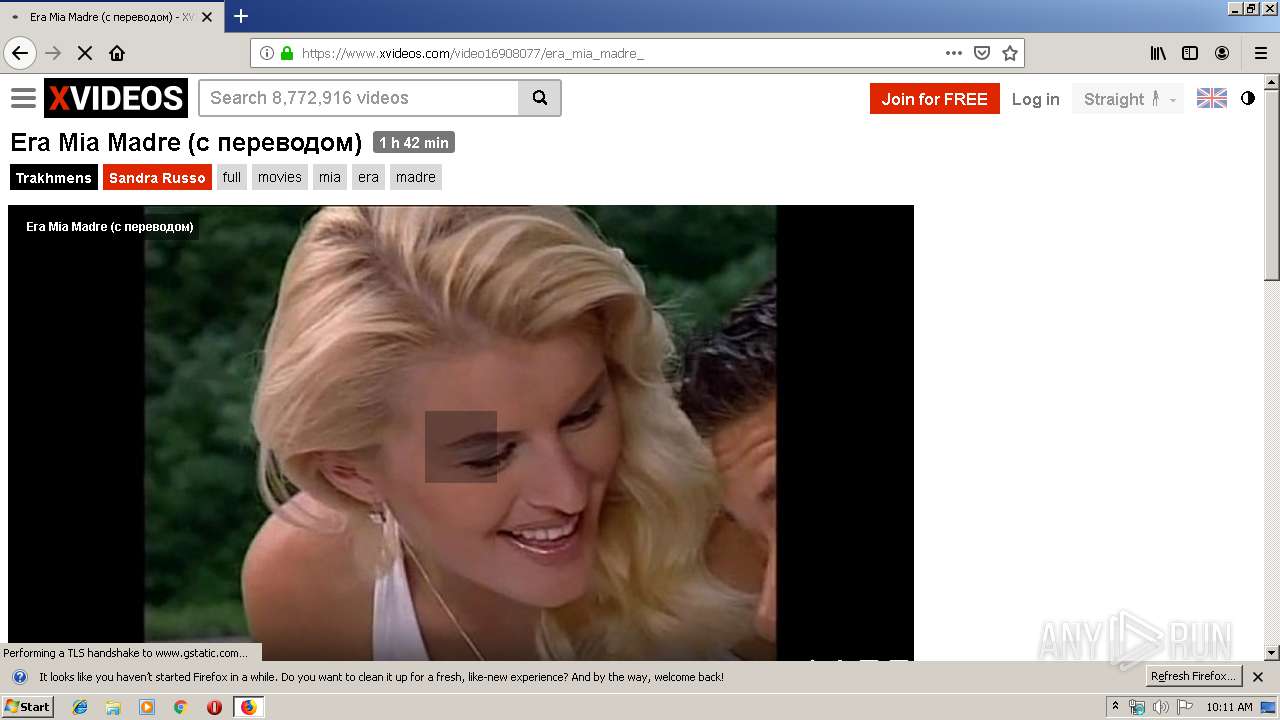This screenshot has height=720, width=1280.
Task: Close the Era Mia Madre tab
Action: [207, 17]
